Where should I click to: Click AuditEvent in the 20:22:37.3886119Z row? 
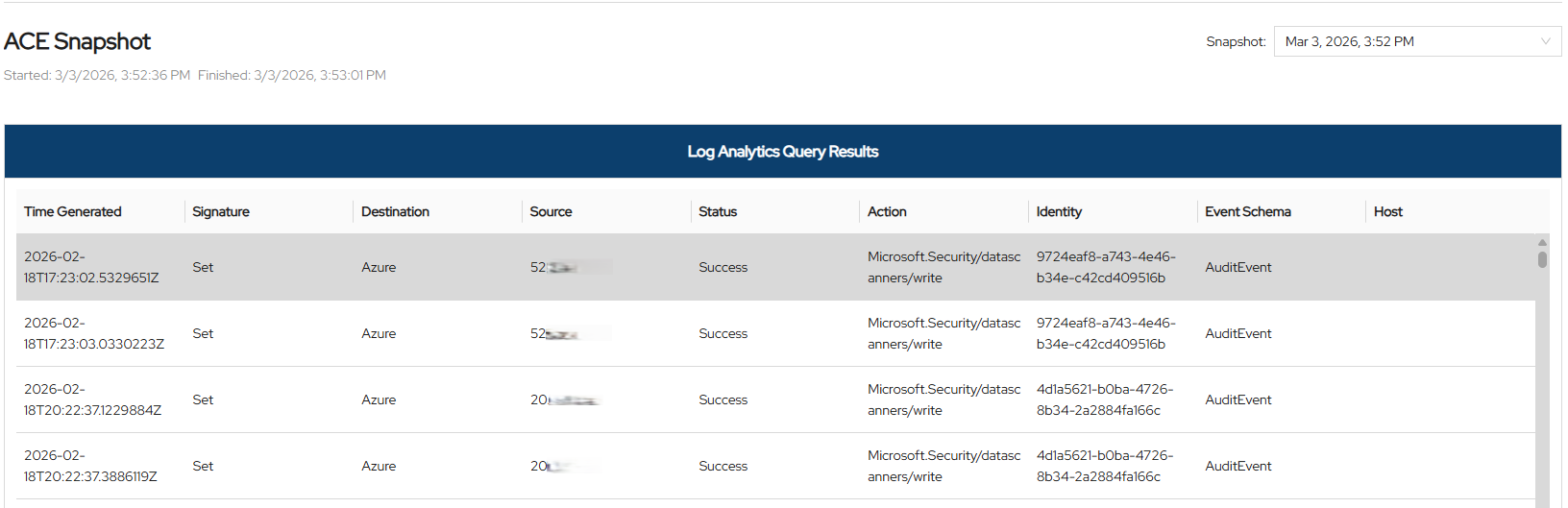tap(1238, 466)
